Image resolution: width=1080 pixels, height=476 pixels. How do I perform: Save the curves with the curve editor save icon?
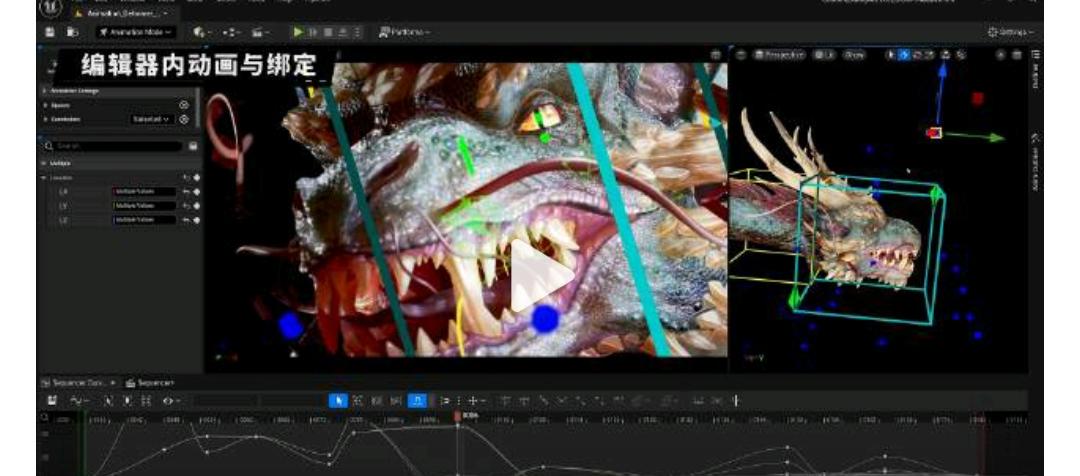[x=52, y=400]
